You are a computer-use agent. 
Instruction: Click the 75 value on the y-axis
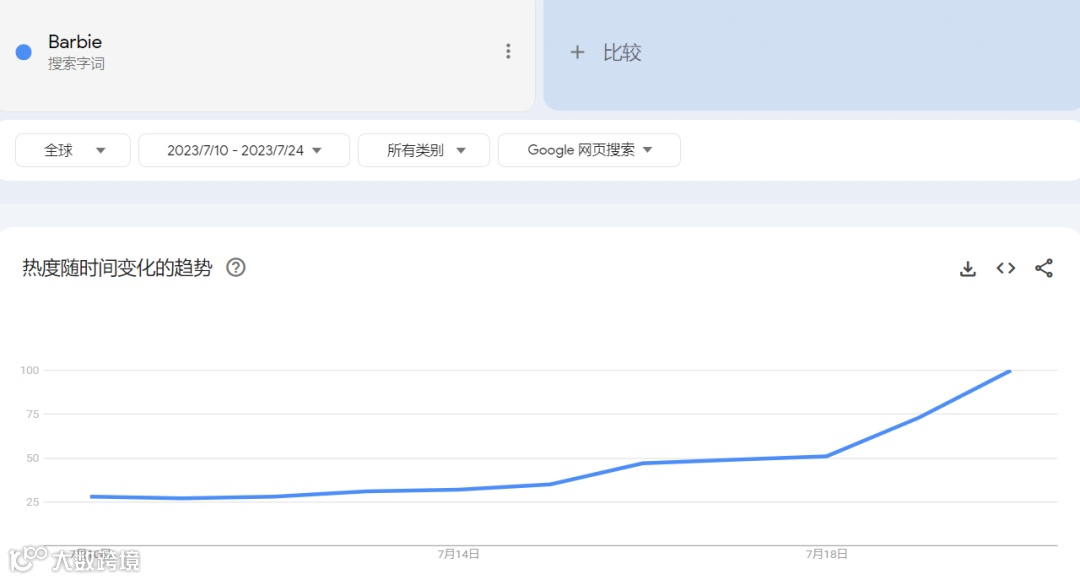tap(32, 414)
